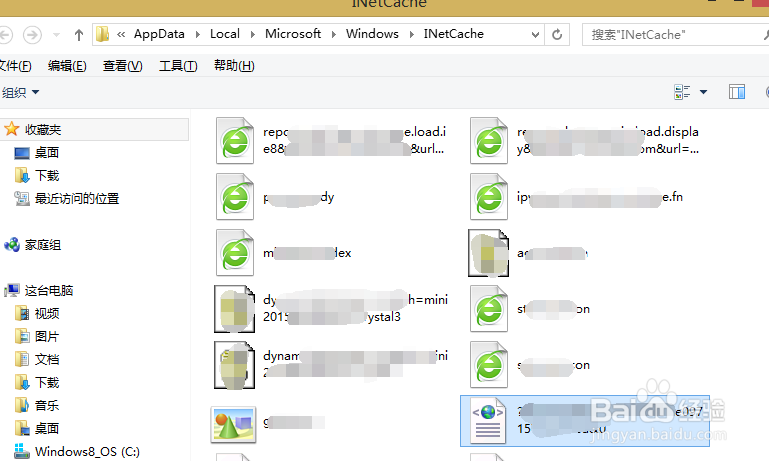Viewport: 769px width, 461px height.
Task: Open the 组织 dropdown
Action: click(20, 92)
